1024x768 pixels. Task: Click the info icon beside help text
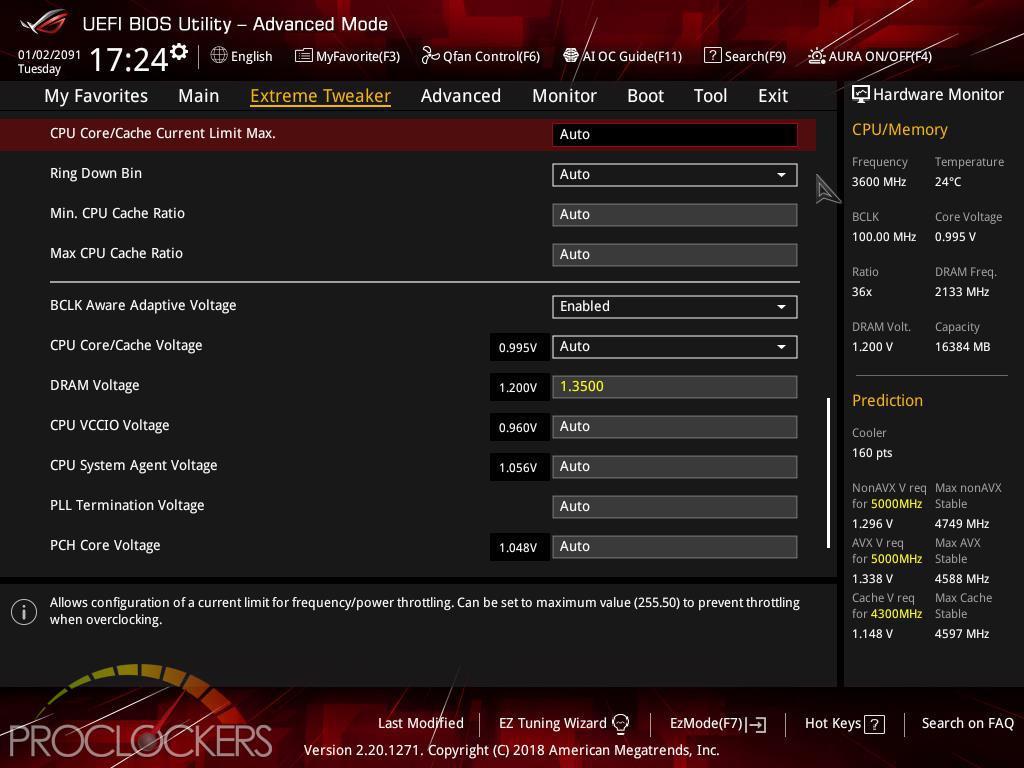point(24,612)
